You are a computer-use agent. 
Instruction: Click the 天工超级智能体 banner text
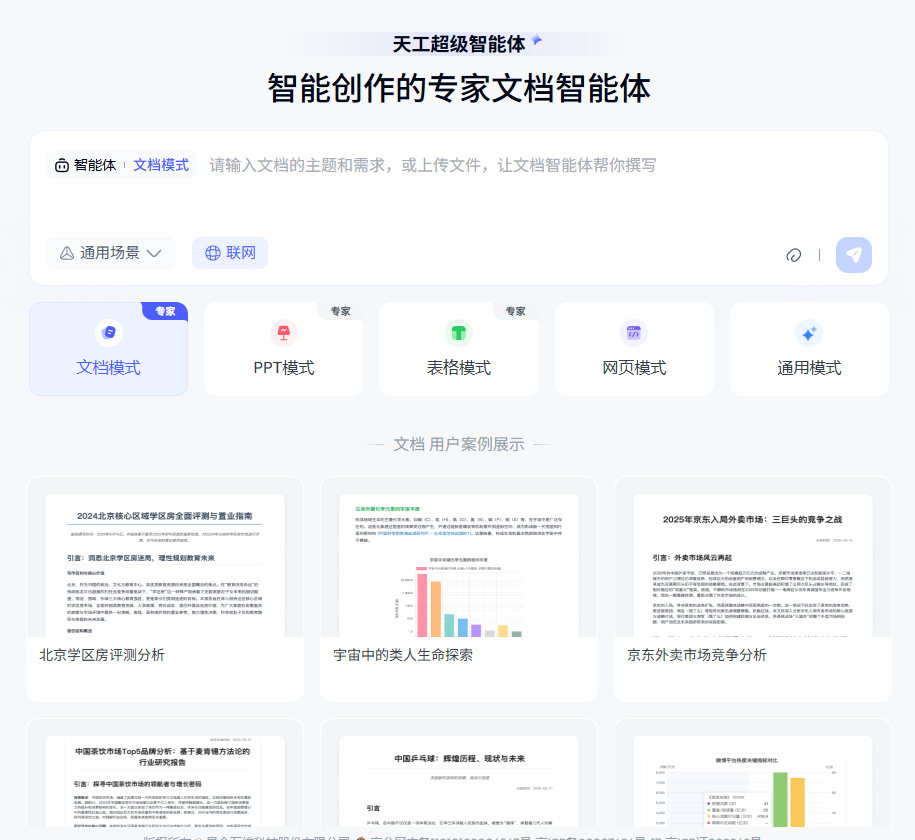459,44
